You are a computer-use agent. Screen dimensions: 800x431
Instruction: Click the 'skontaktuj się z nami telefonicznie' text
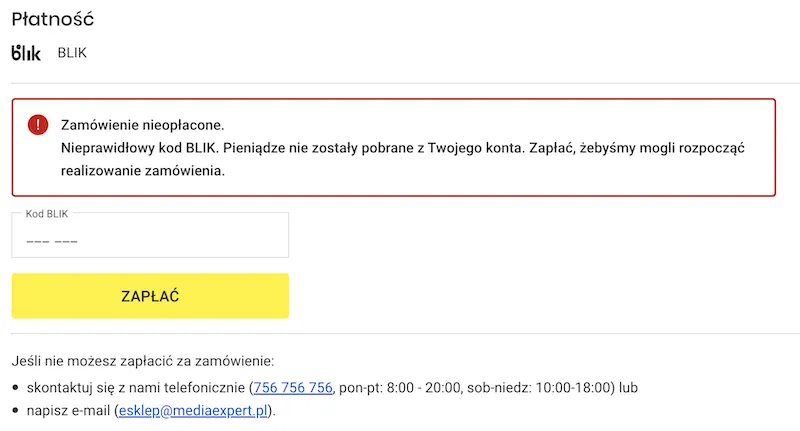(x=136, y=387)
